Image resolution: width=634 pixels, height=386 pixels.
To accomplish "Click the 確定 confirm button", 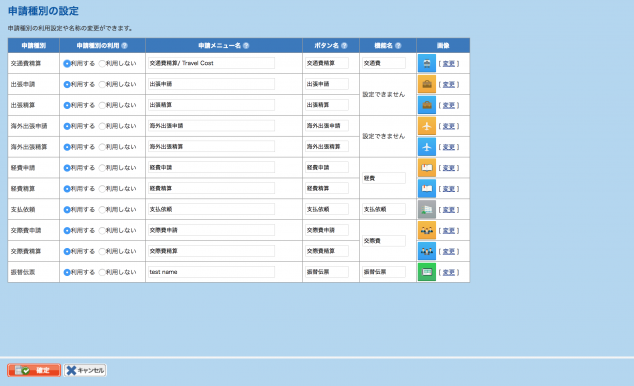I will [34, 370].
